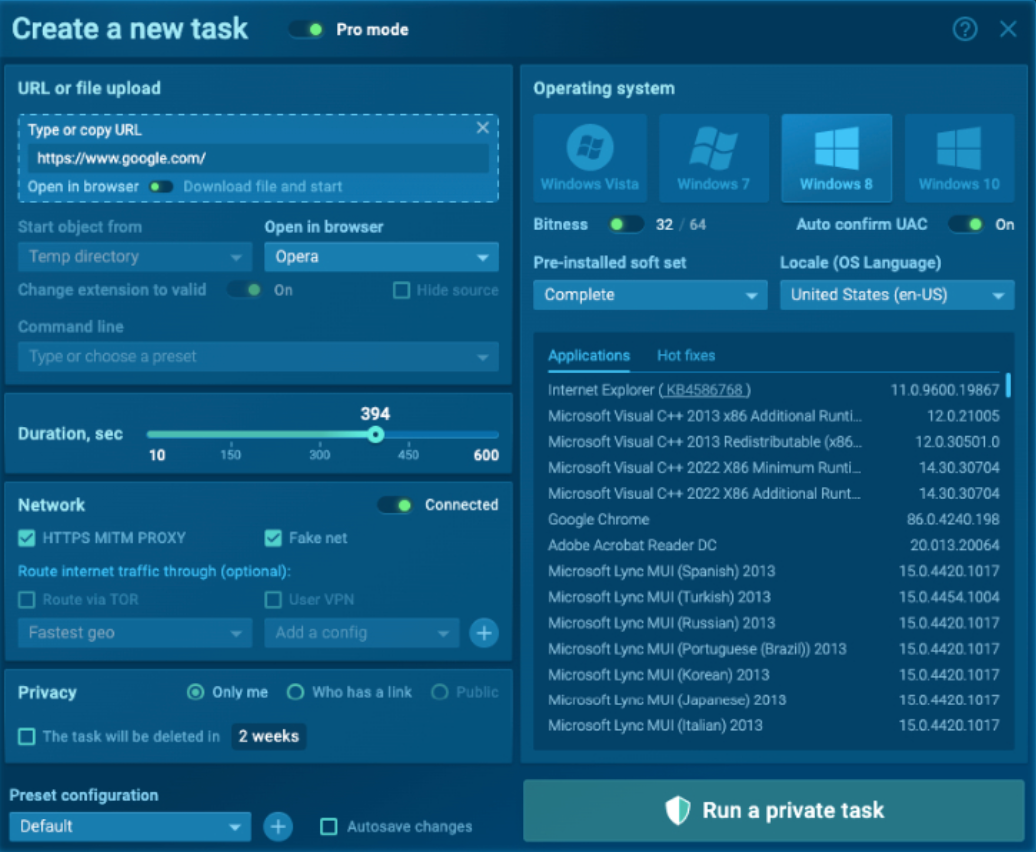1036x852 pixels.
Task: Choose the Windows 7 operating system tile
Action: point(713,158)
